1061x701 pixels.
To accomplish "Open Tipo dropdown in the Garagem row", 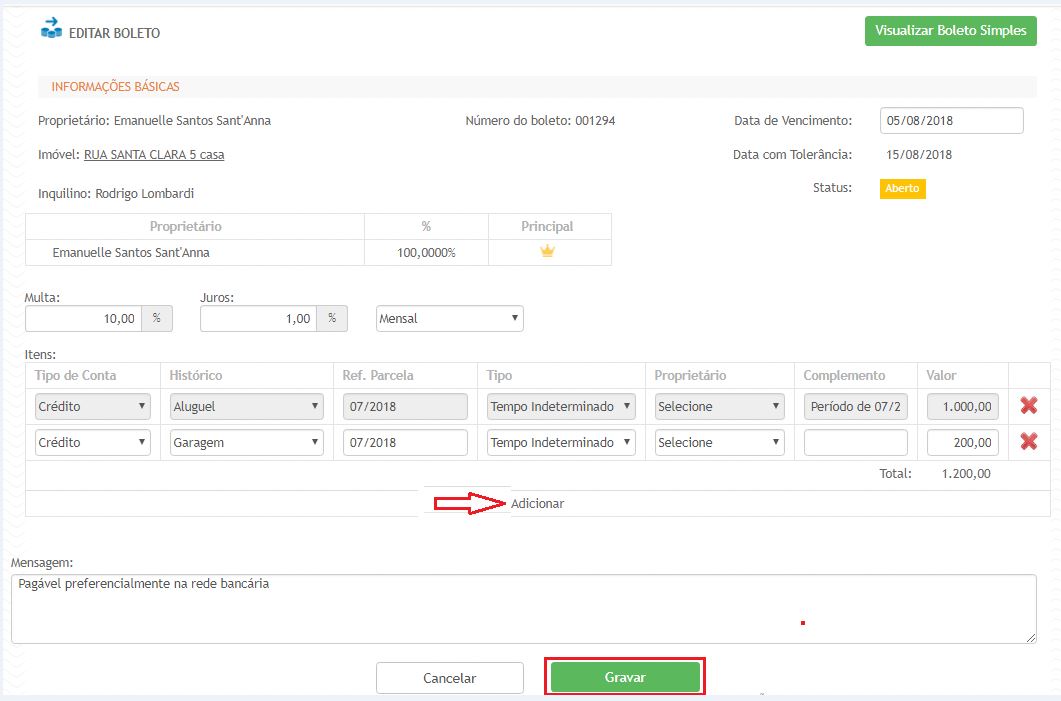I will (560, 442).
